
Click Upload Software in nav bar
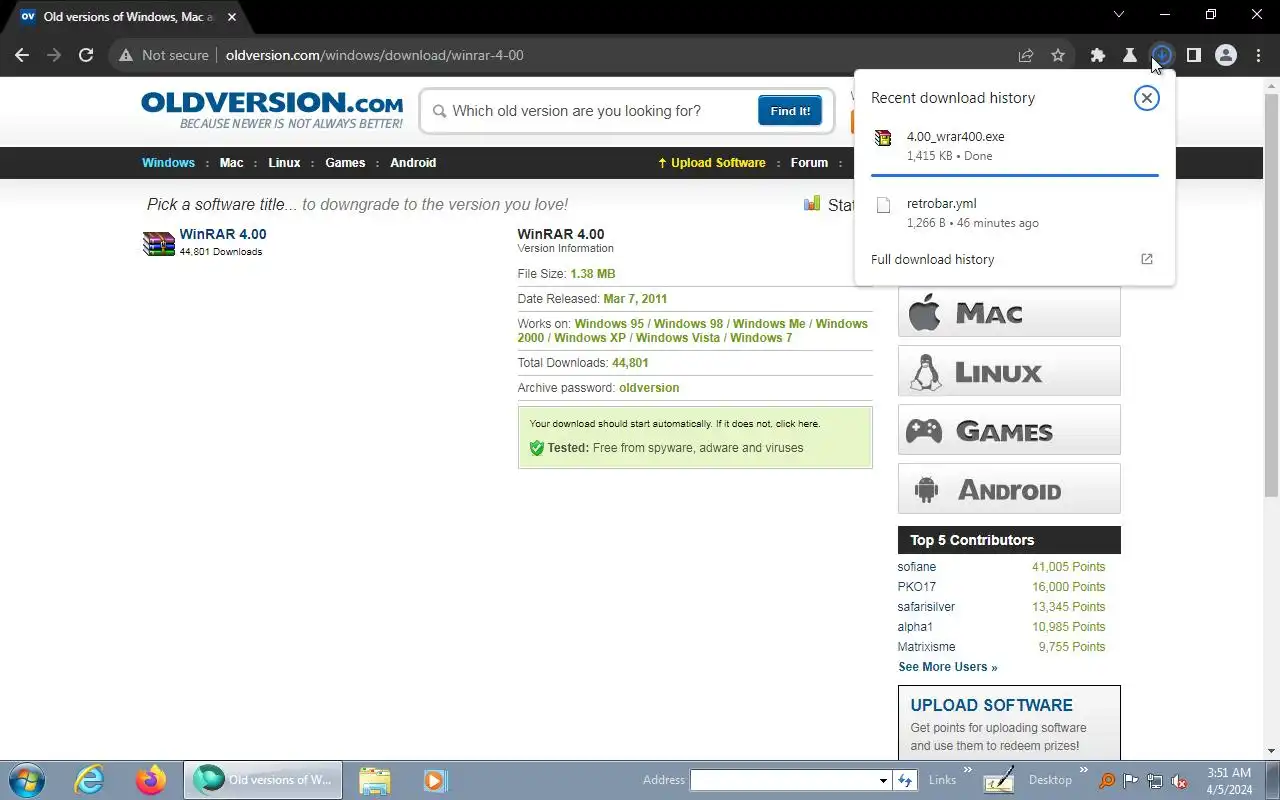click(x=712, y=163)
